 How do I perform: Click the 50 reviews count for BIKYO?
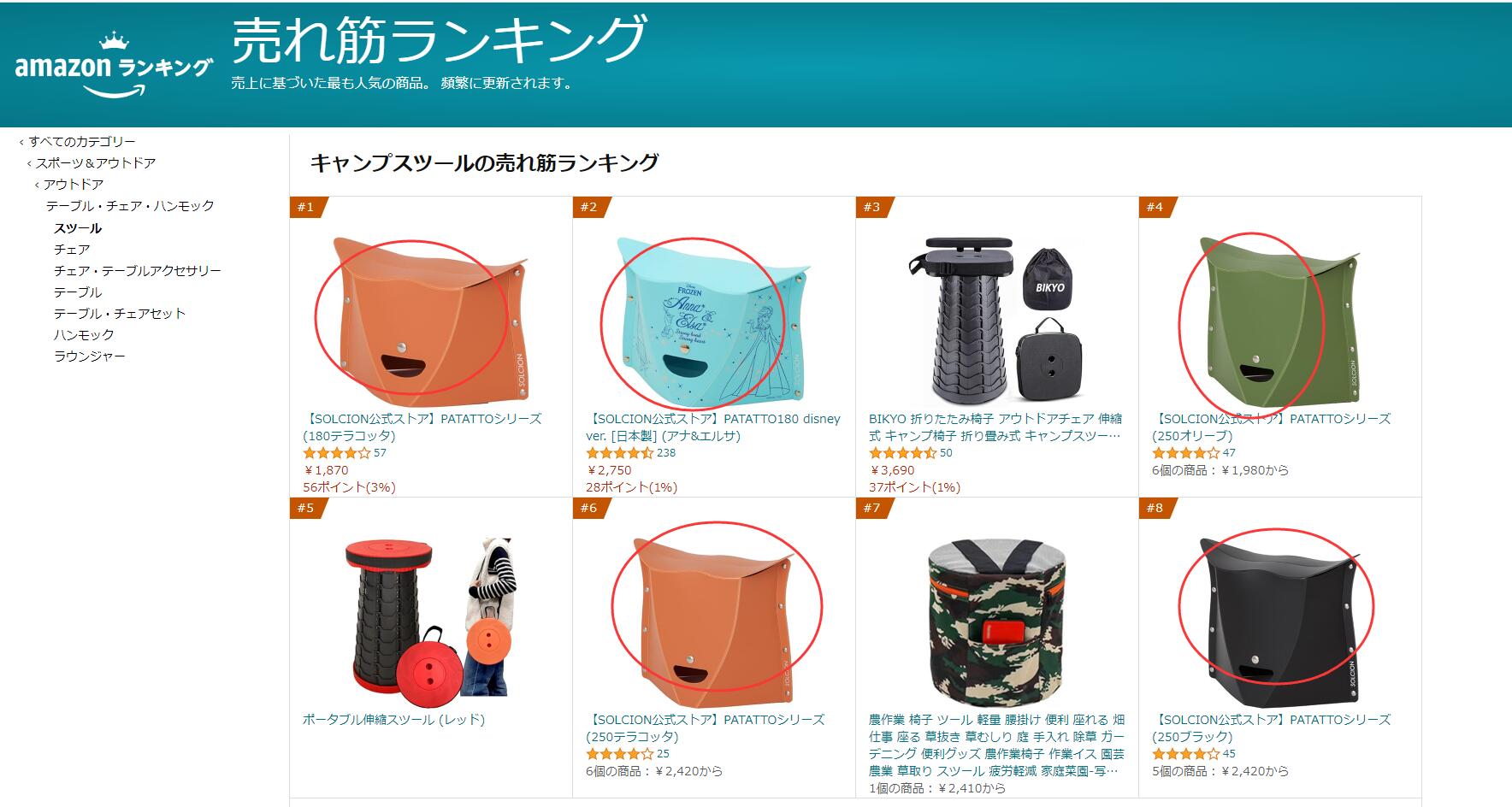coord(946,453)
